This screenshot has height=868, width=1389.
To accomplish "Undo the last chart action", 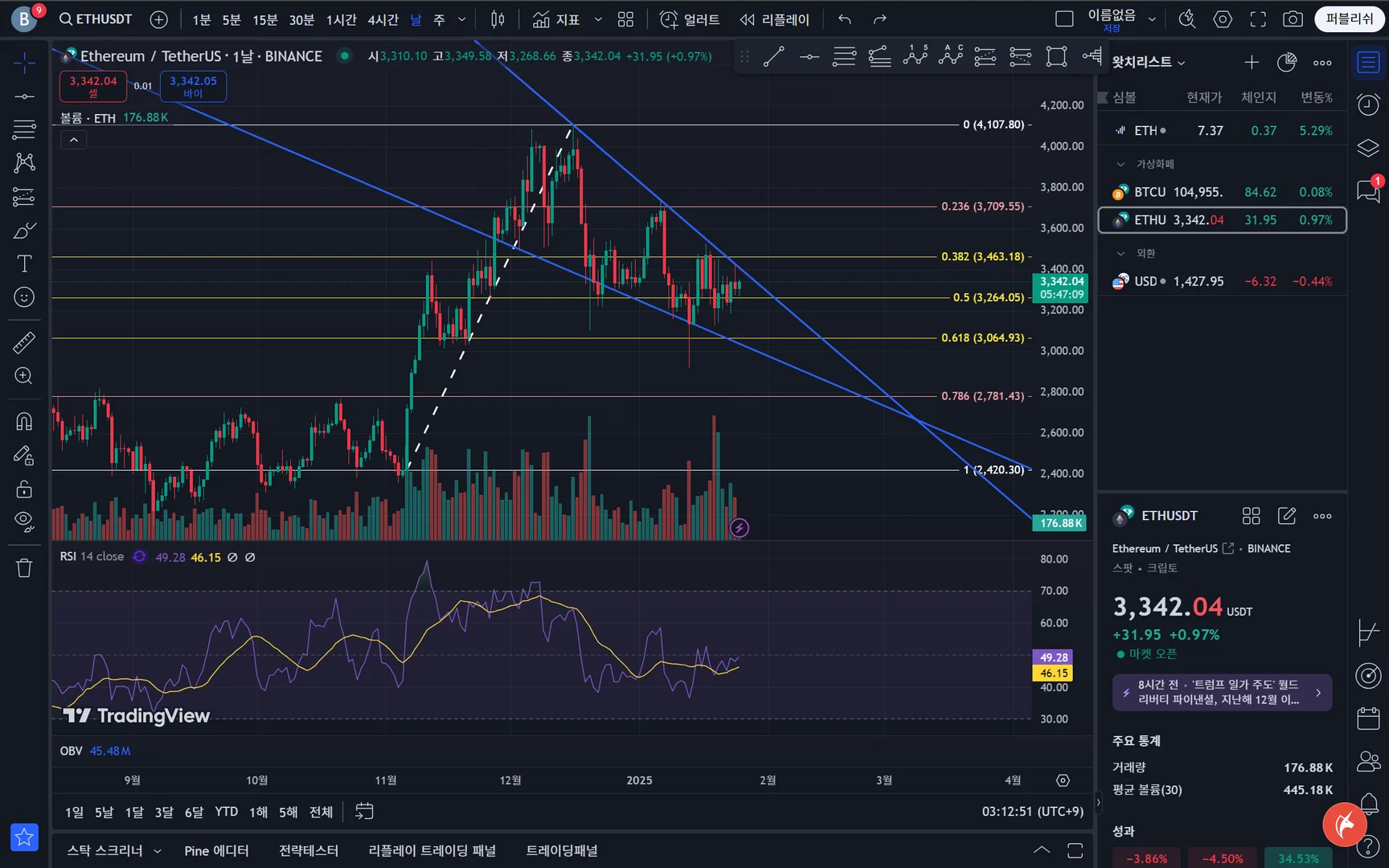I will (x=845, y=19).
